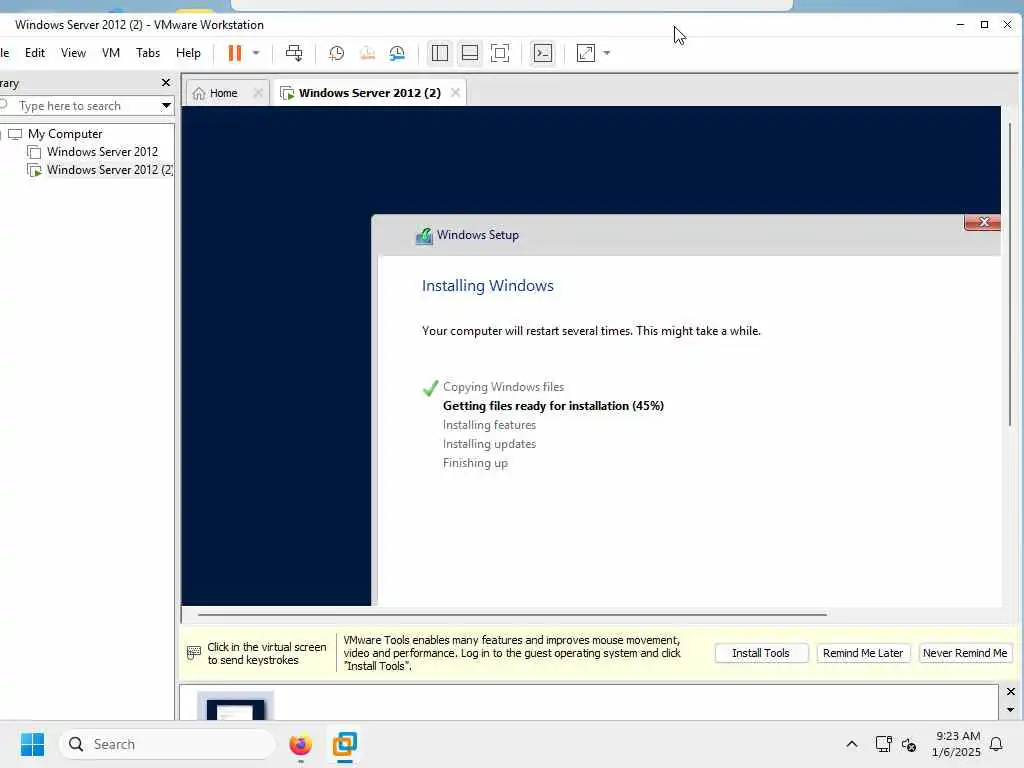Click the My Computer monitor icon
The height and width of the screenshot is (768, 1024).
coord(15,134)
